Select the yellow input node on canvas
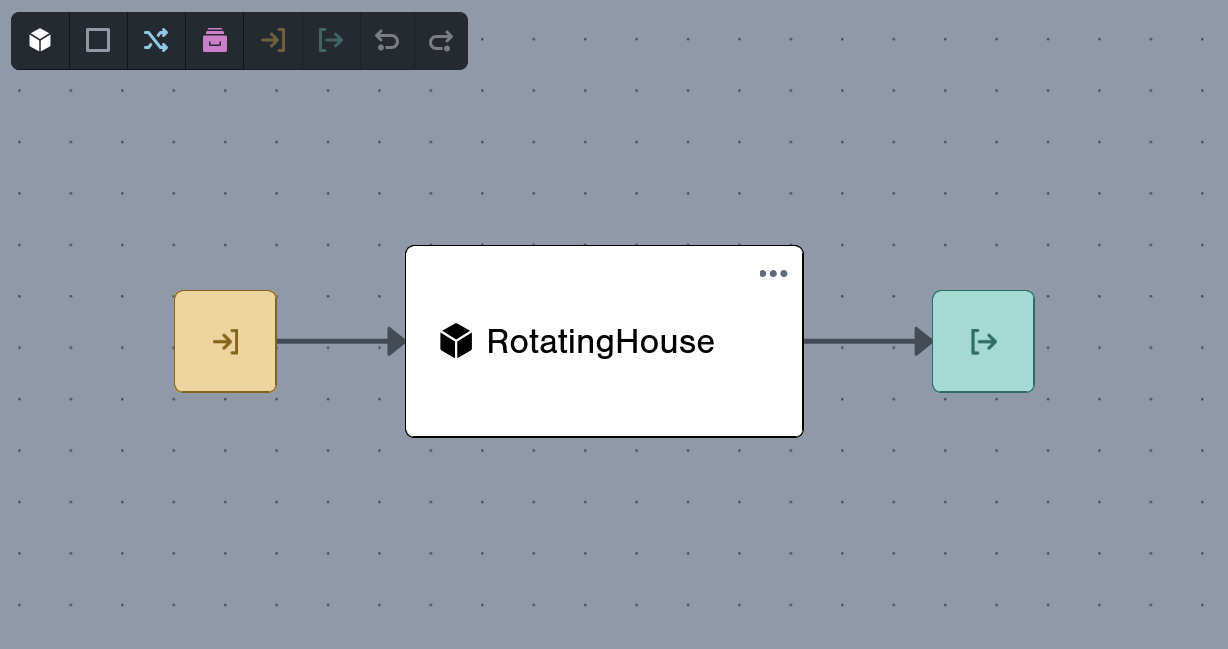This screenshot has height=649, width=1228. click(x=225, y=341)
